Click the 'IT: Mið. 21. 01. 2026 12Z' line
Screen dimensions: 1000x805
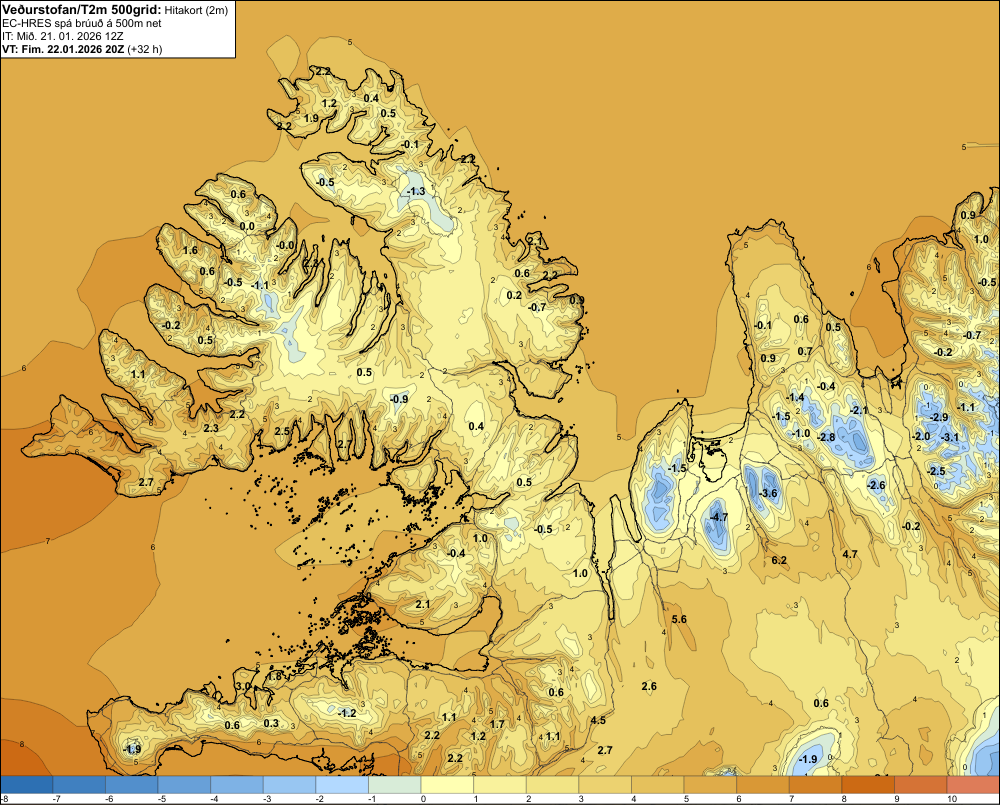[62, 36]
